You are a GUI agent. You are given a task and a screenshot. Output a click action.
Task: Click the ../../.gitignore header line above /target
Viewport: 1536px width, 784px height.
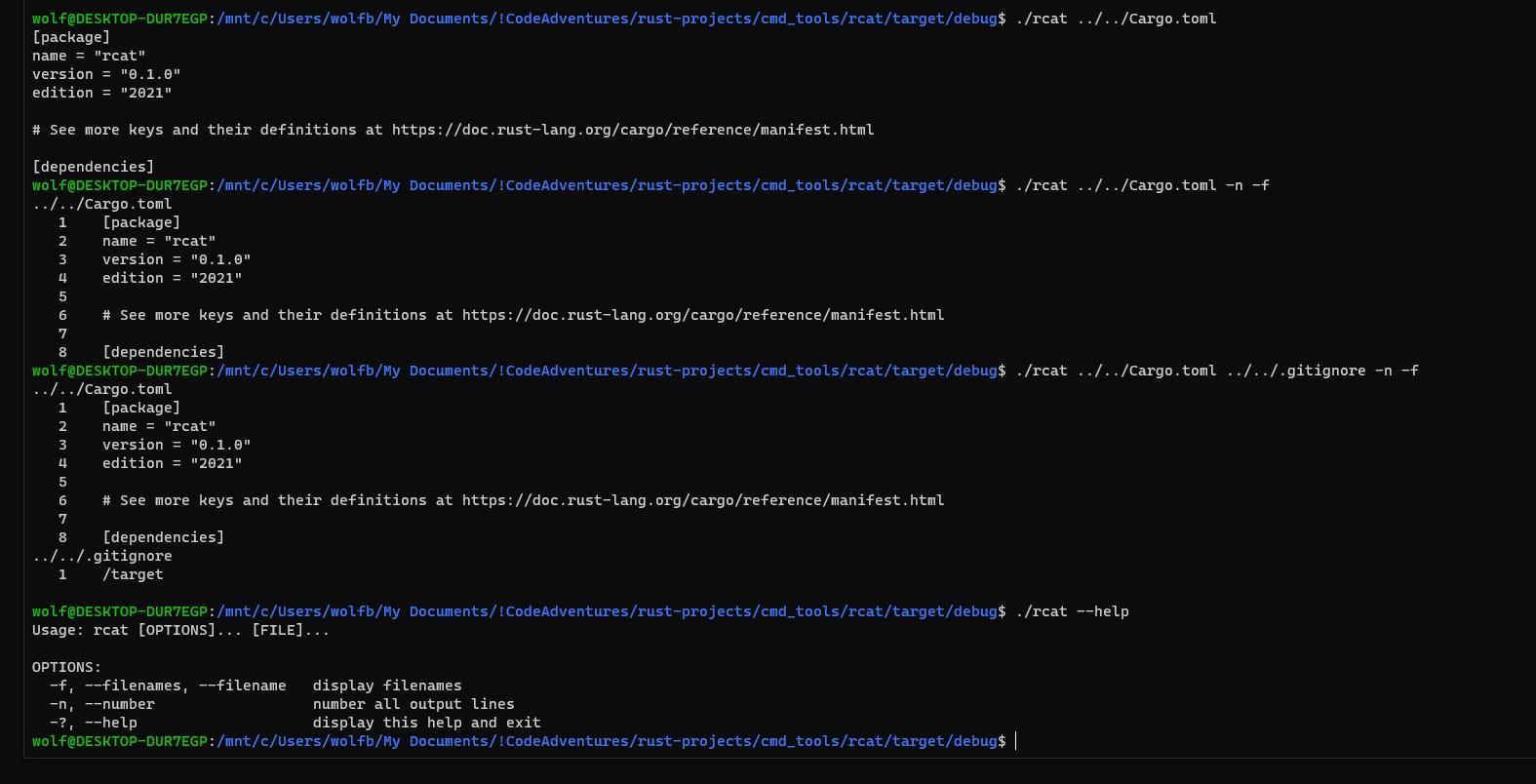(102, 556)
